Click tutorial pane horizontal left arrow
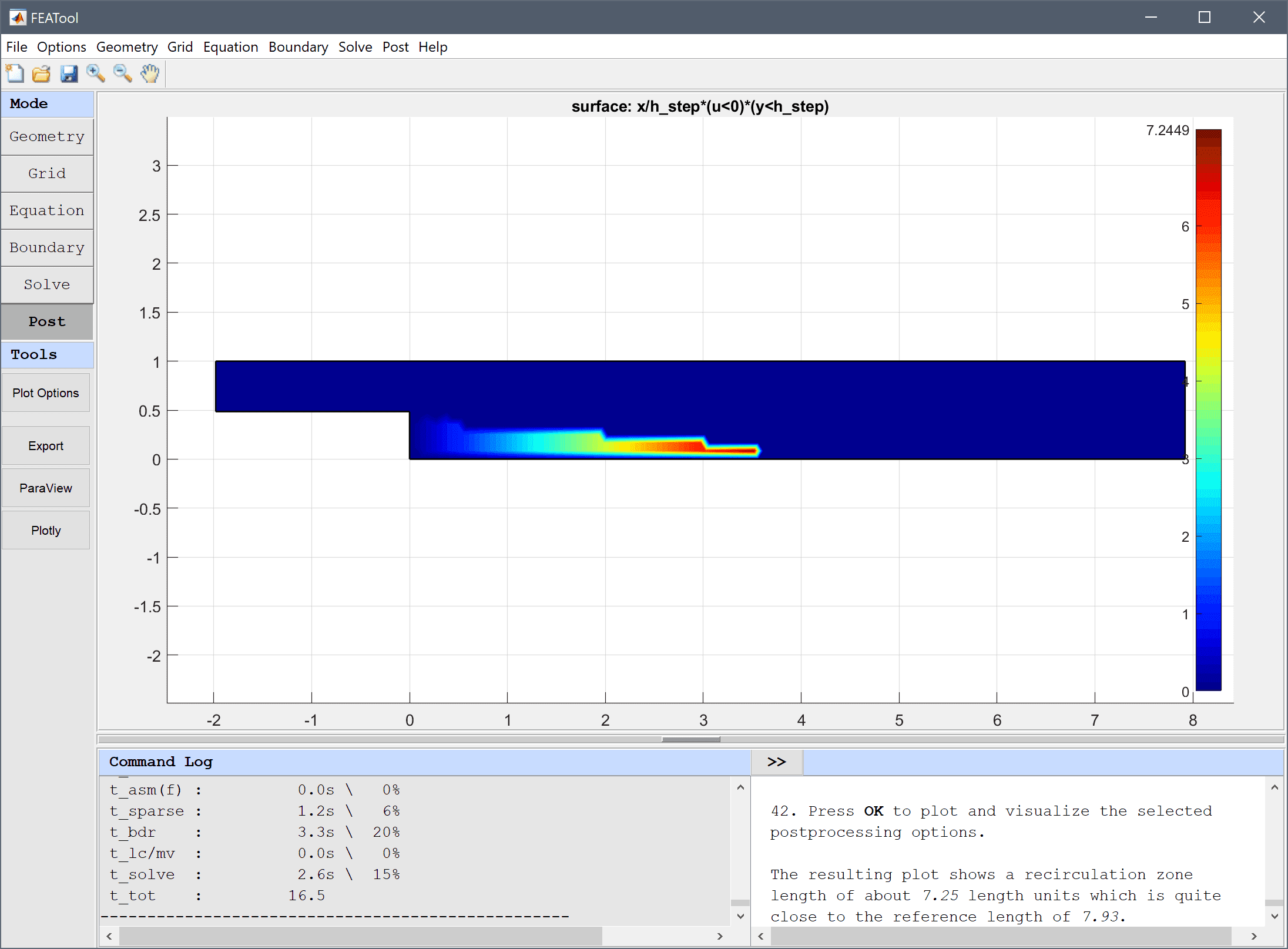Screen dimensions: 1288x949 tap(761, 936)
